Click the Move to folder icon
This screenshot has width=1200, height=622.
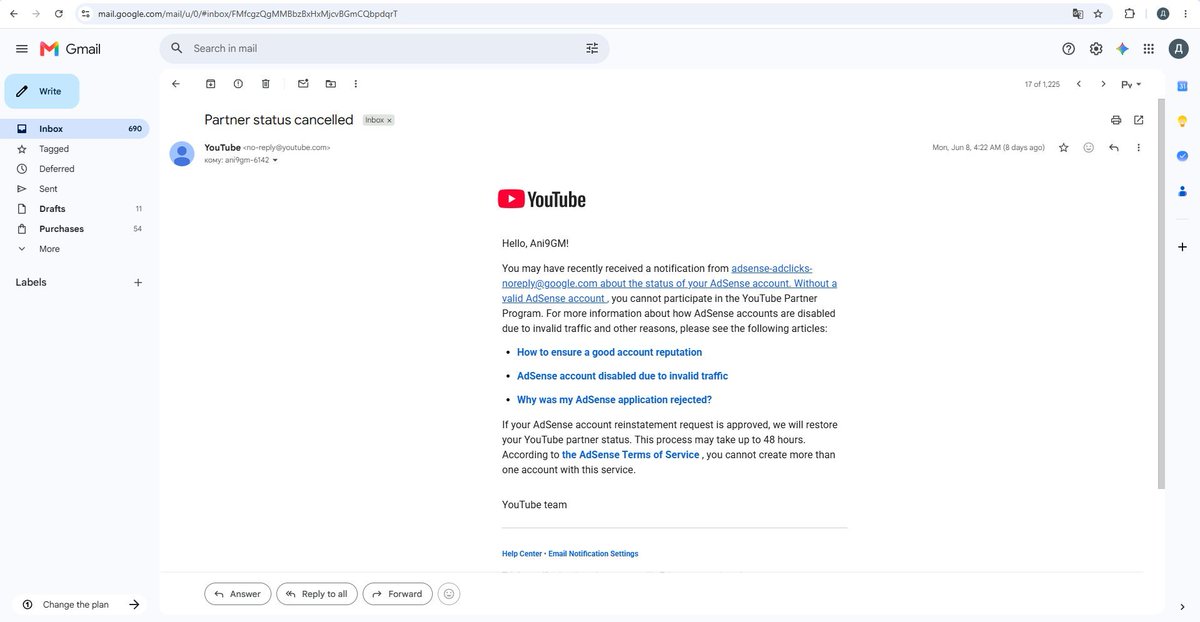click(x=331, y=84)
